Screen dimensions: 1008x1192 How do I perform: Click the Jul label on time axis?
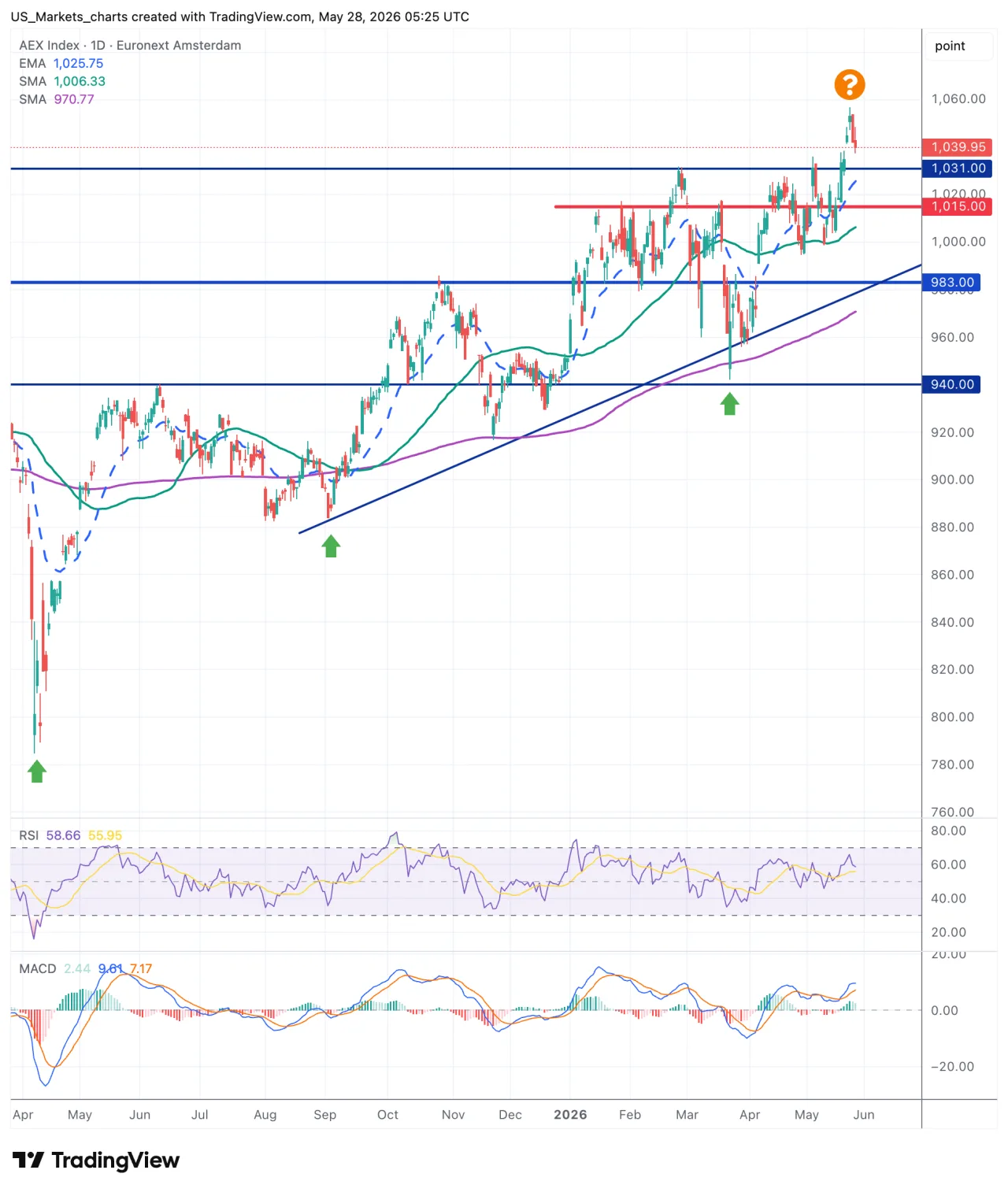(200, 1115)
